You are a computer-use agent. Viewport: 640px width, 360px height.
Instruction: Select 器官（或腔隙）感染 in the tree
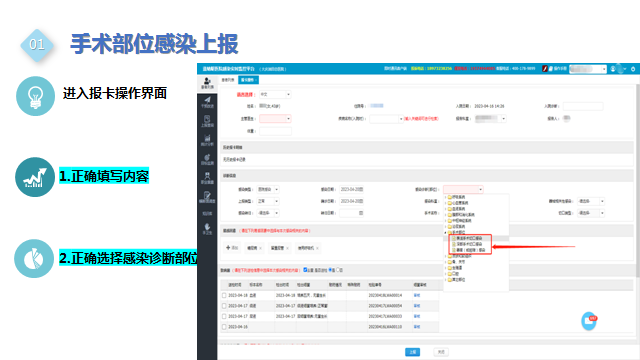click(471, 250)
